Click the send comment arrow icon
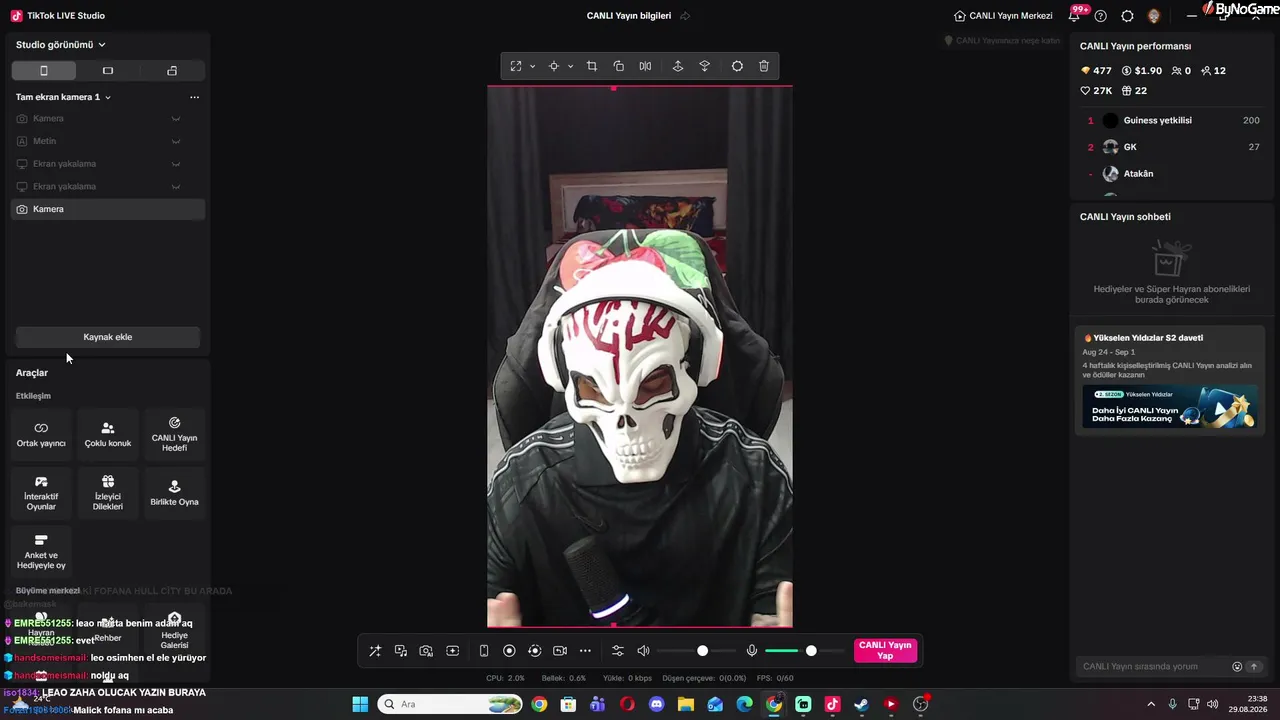The image size is (1280, 720). (x=1254, y=667)
